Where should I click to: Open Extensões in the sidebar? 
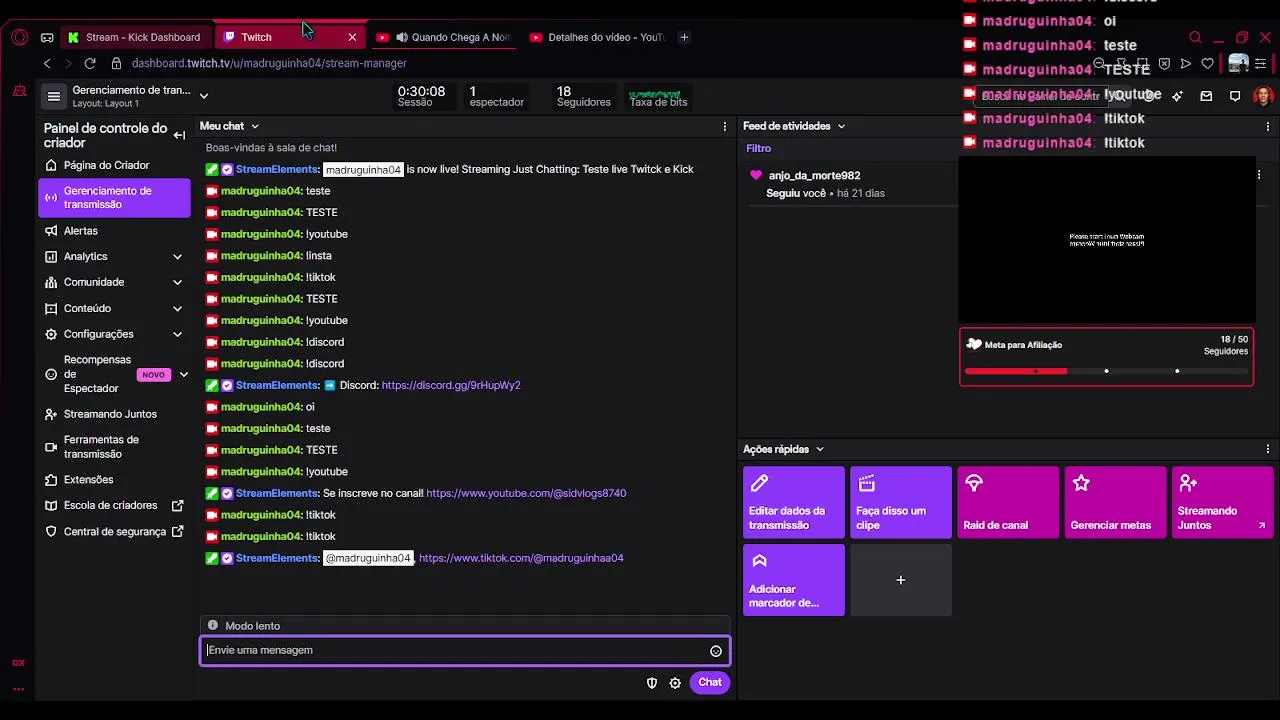[114, 480]
